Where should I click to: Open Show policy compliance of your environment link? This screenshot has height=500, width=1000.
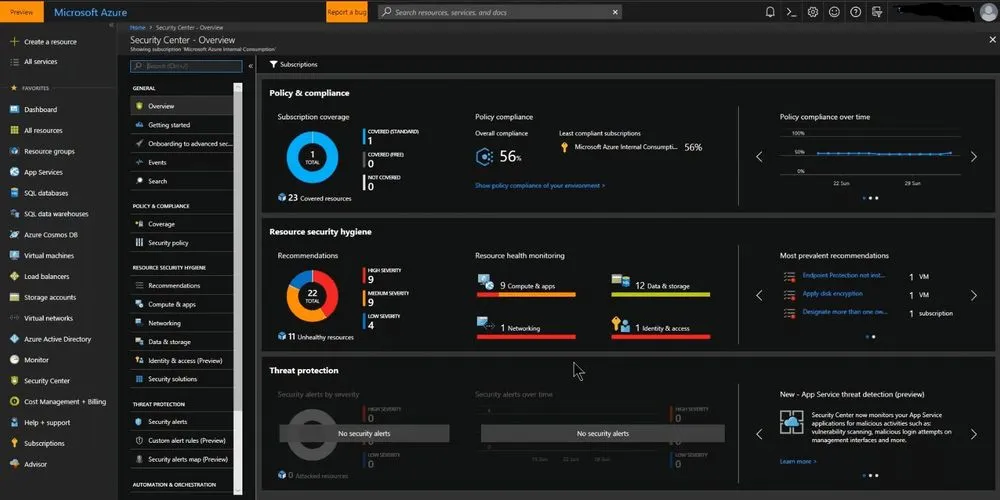coord(540,186)
